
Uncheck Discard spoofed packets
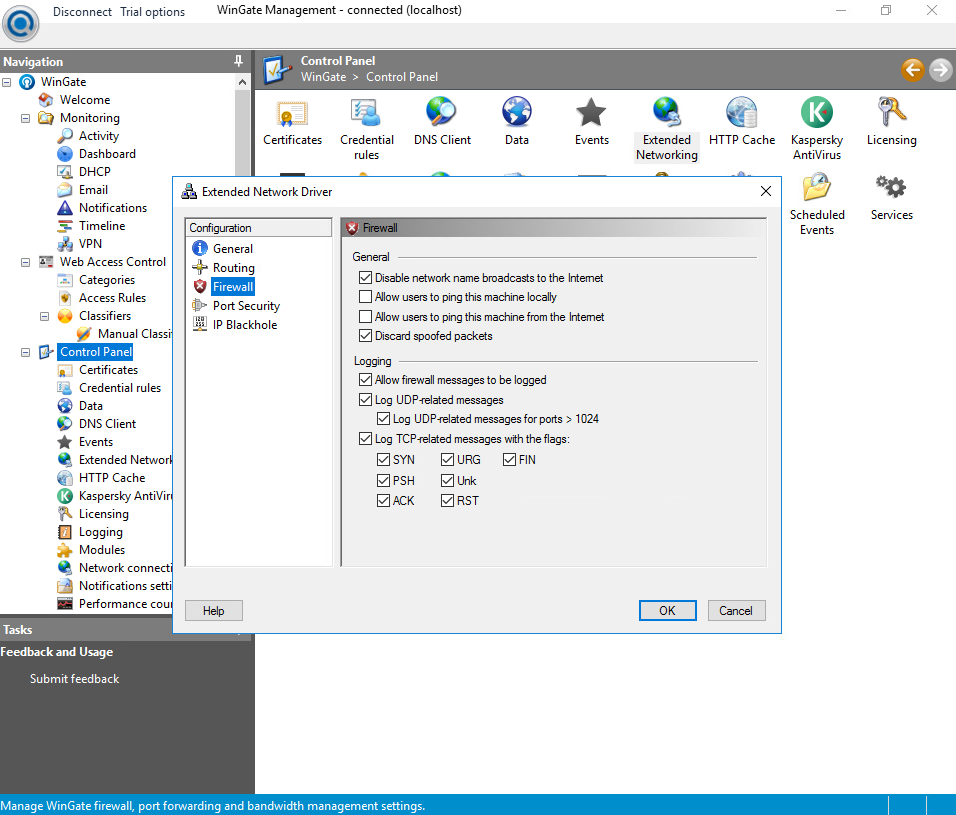[365, 336]
